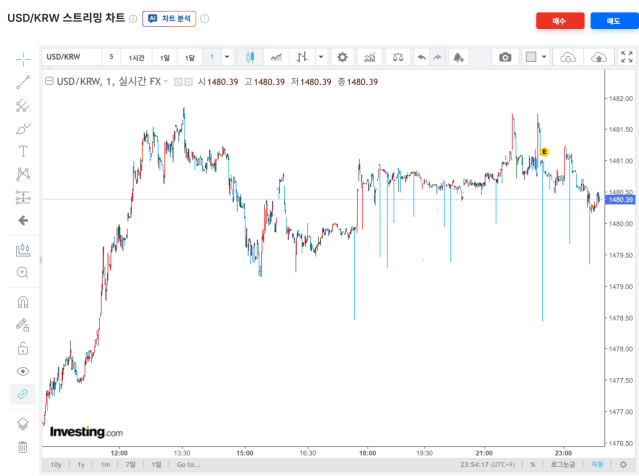639x476 pixels.
Task: Toggle magnet mode for drawings
Action: (23, 301)
